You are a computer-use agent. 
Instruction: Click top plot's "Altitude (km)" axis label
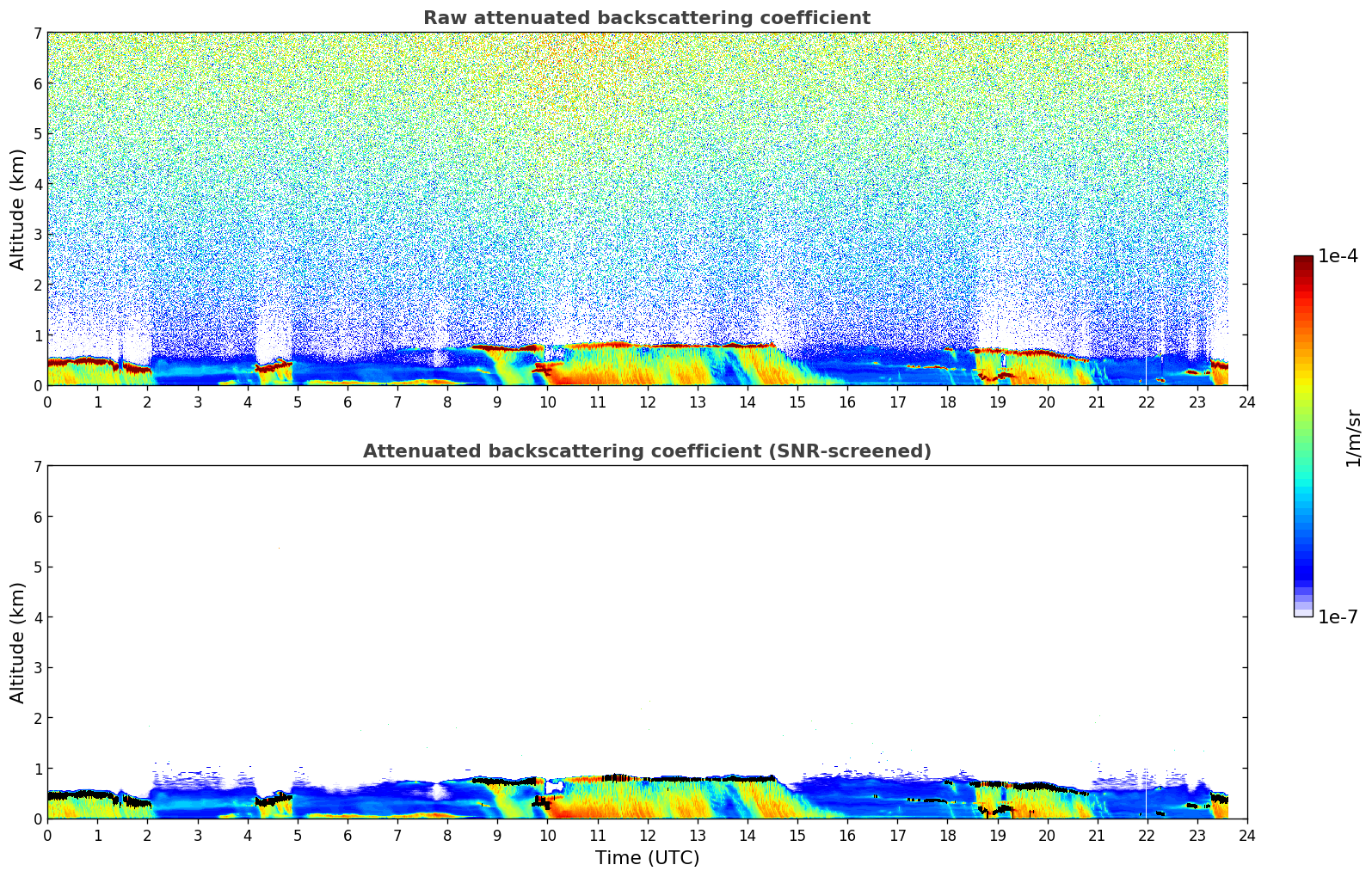(x=18, y=209)
